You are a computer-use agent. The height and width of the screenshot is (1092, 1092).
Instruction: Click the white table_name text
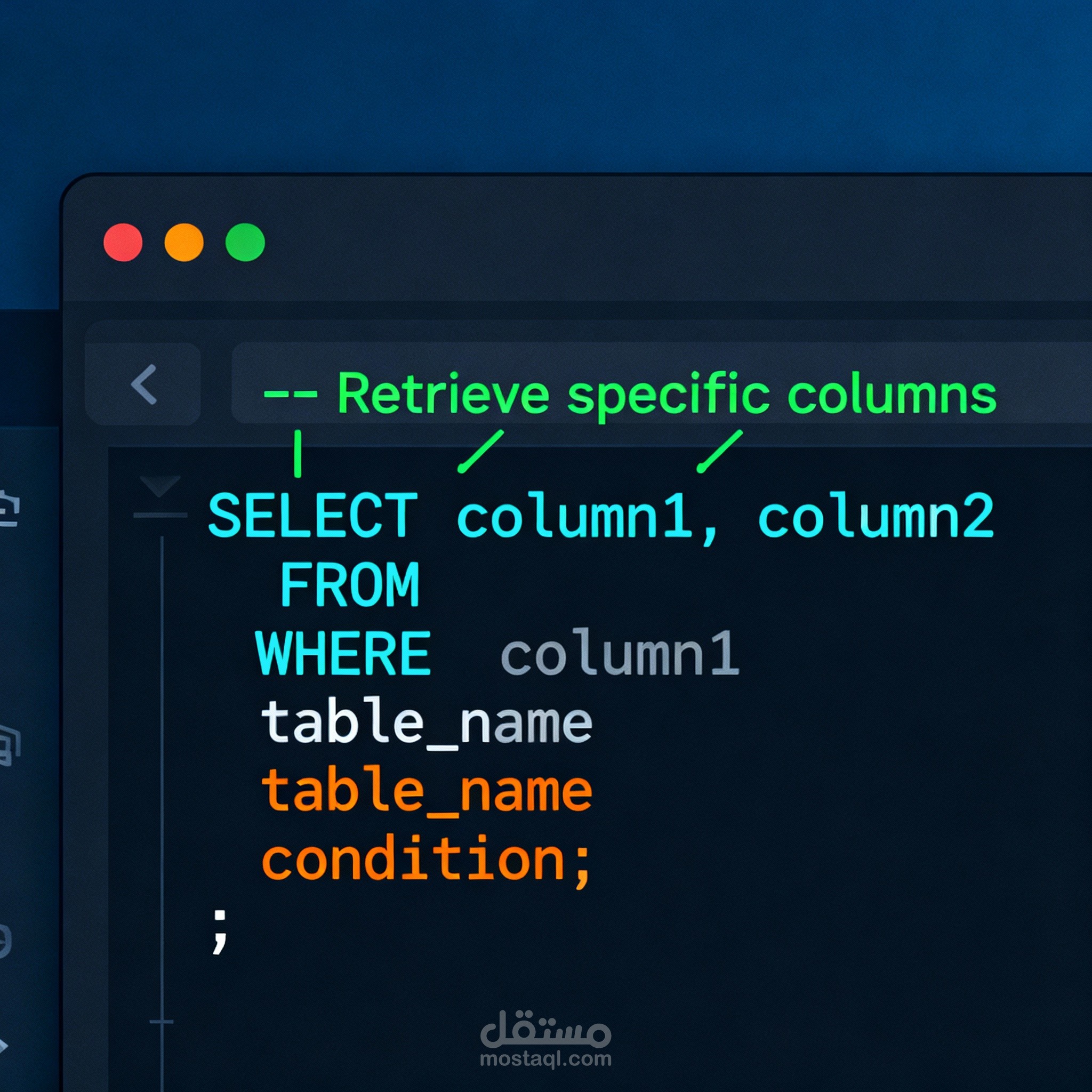426,724
